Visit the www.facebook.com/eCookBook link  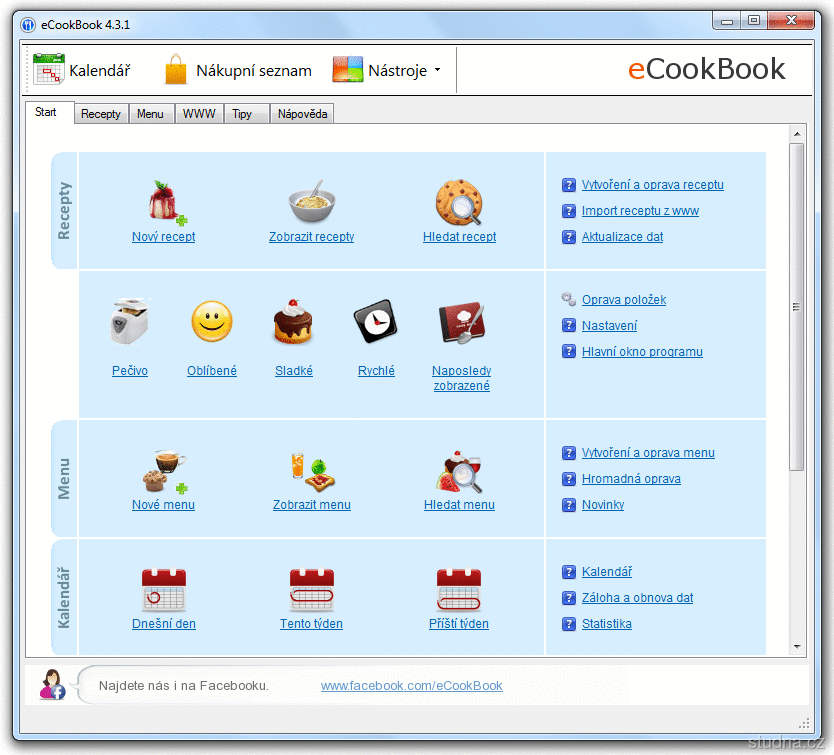tap(412, 686)
